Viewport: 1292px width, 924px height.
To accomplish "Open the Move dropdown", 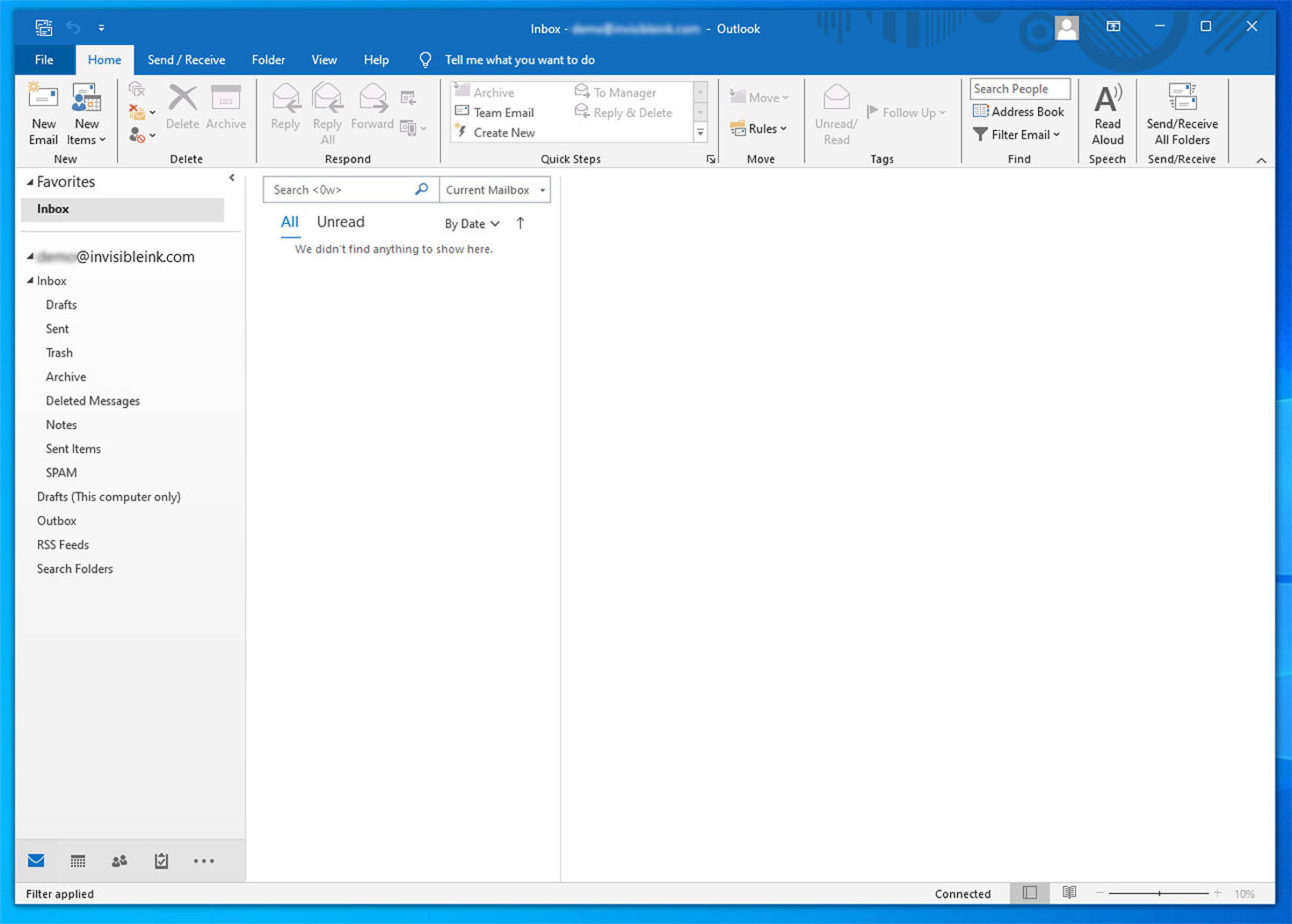I will coord(759,98).
